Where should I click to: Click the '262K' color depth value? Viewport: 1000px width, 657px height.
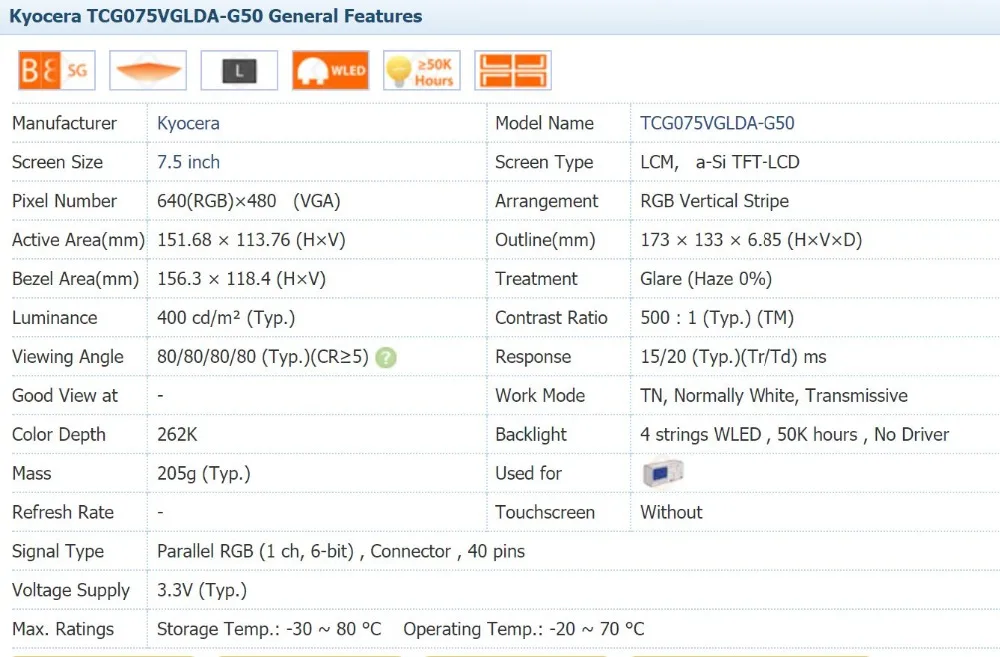click(177, 434)
